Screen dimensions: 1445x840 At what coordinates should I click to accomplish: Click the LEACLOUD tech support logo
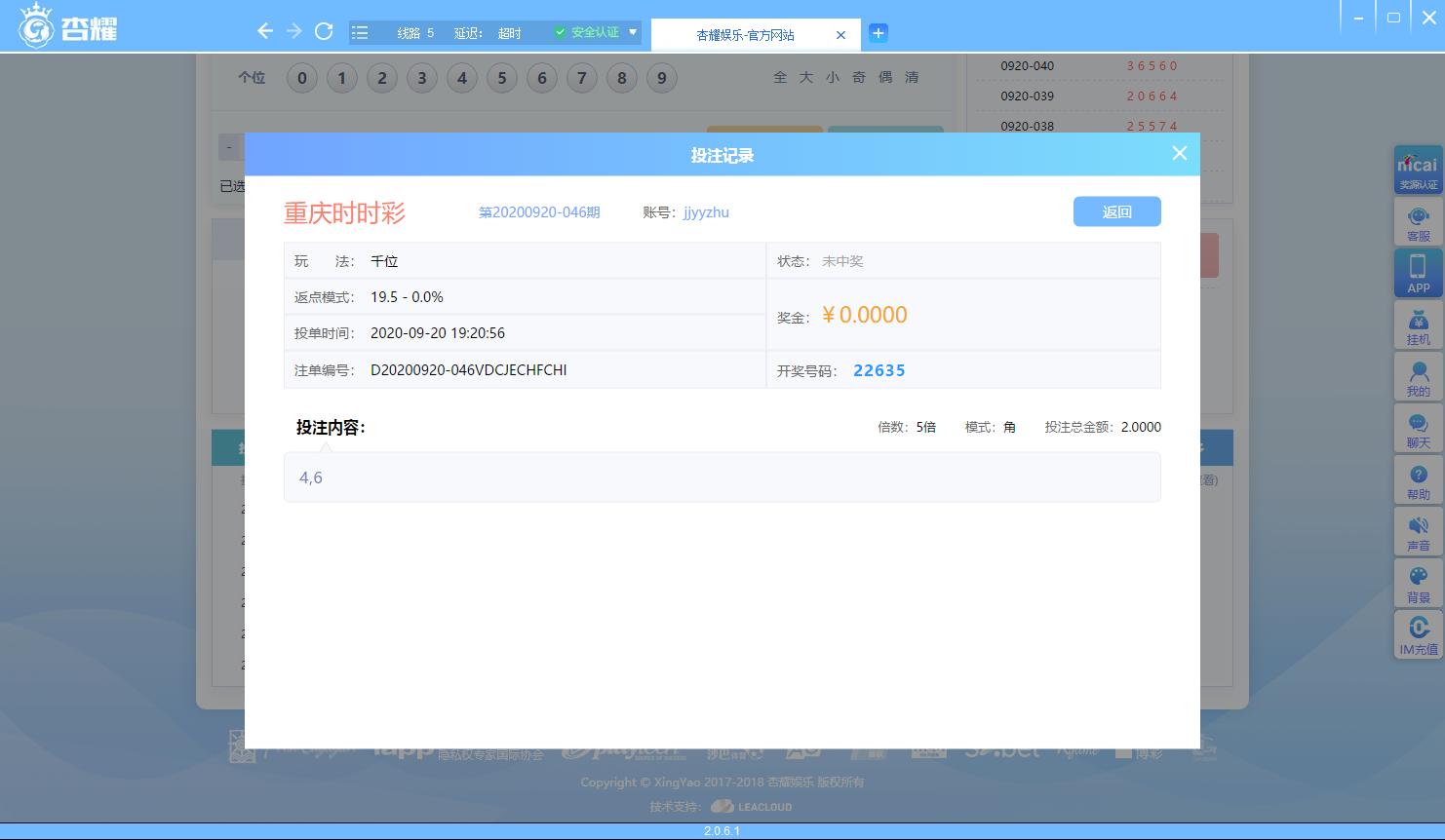(x=751, y=807)
